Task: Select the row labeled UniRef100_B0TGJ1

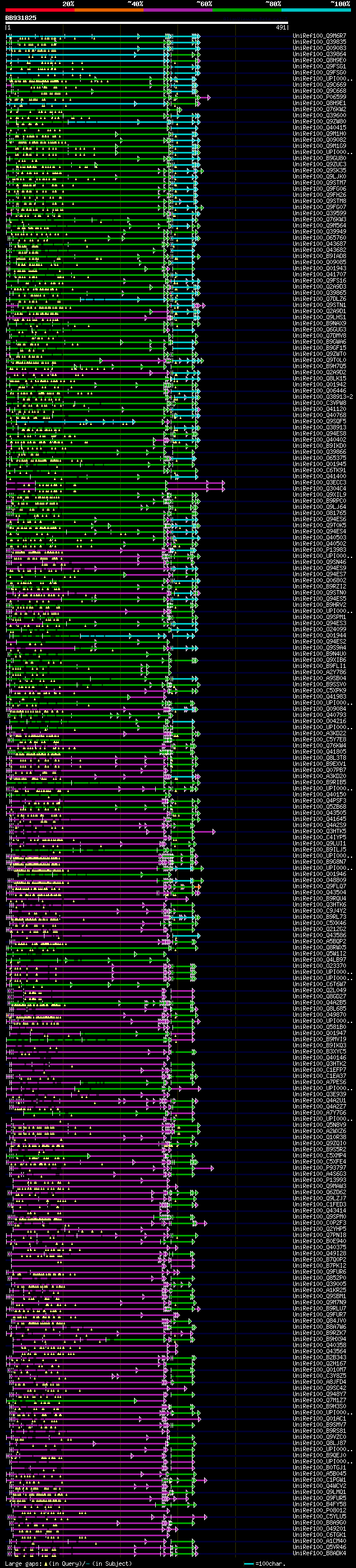Action: point(319,1467)
